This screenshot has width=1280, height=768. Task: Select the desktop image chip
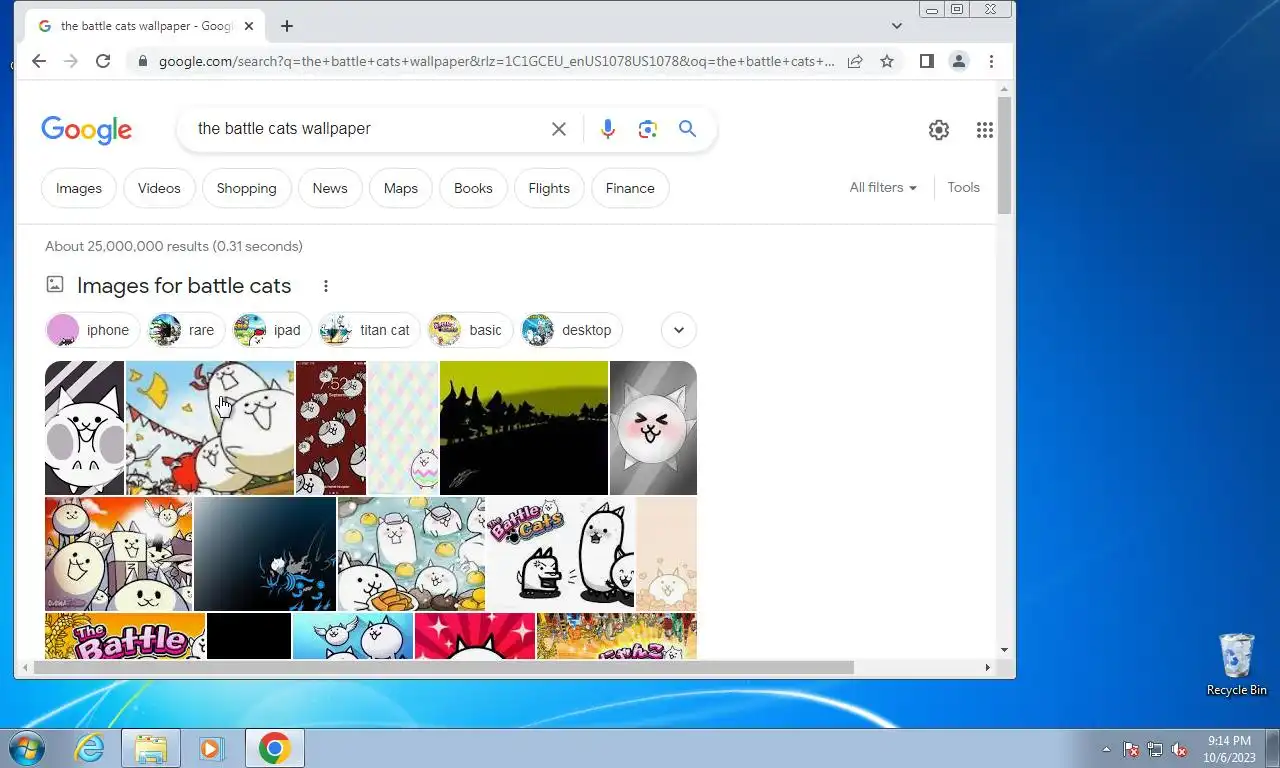point(570,330)
